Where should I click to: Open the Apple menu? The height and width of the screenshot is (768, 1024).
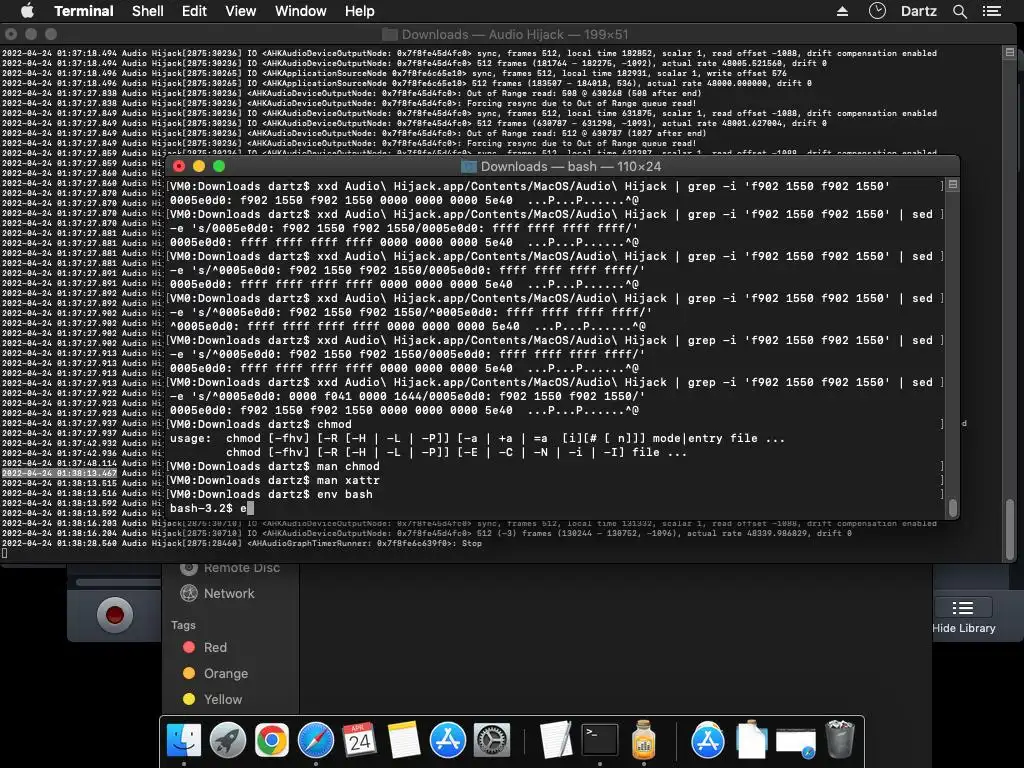27,11
